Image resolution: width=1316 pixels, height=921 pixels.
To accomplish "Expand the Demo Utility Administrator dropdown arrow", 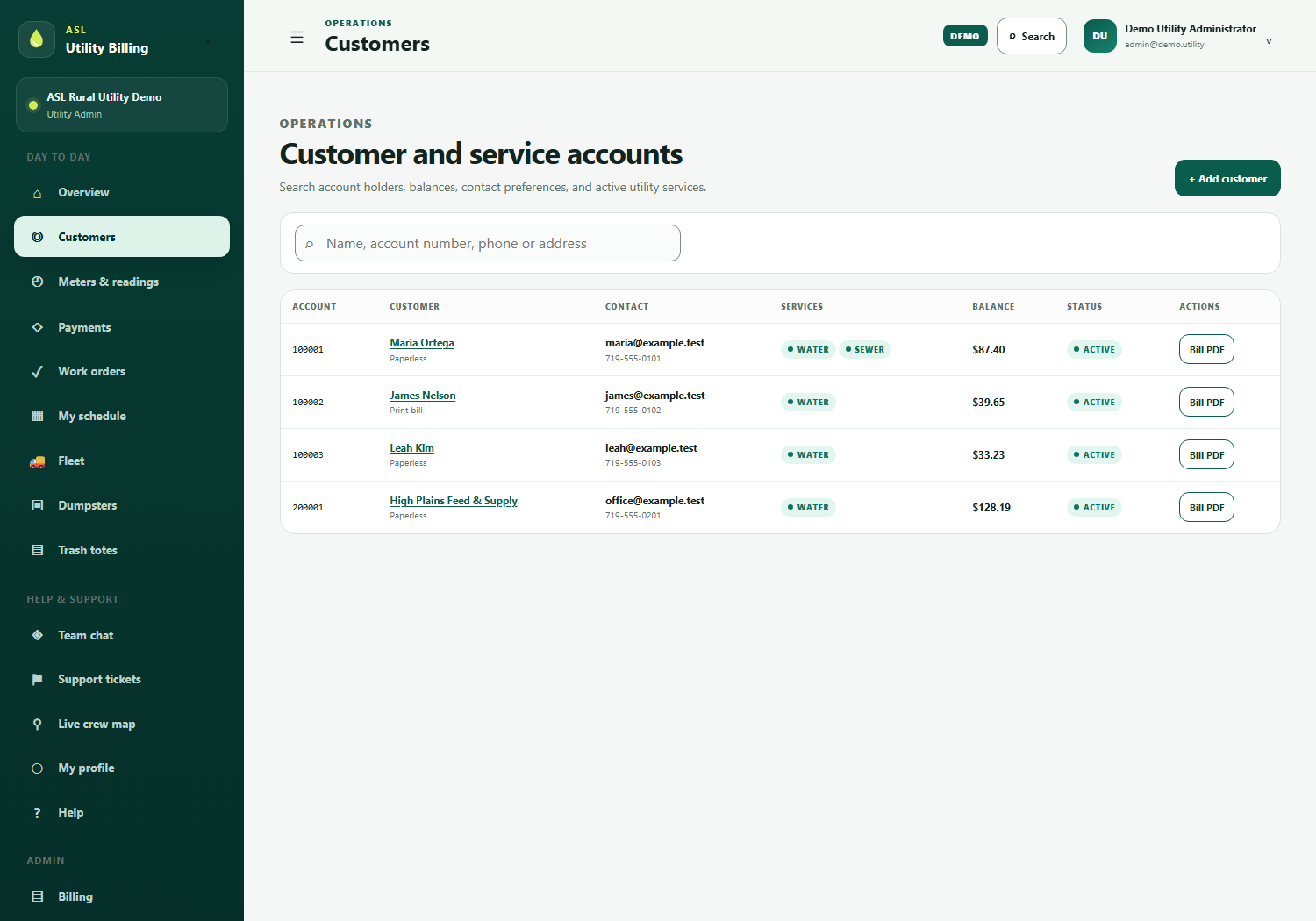I will [x=1269, y=41].
